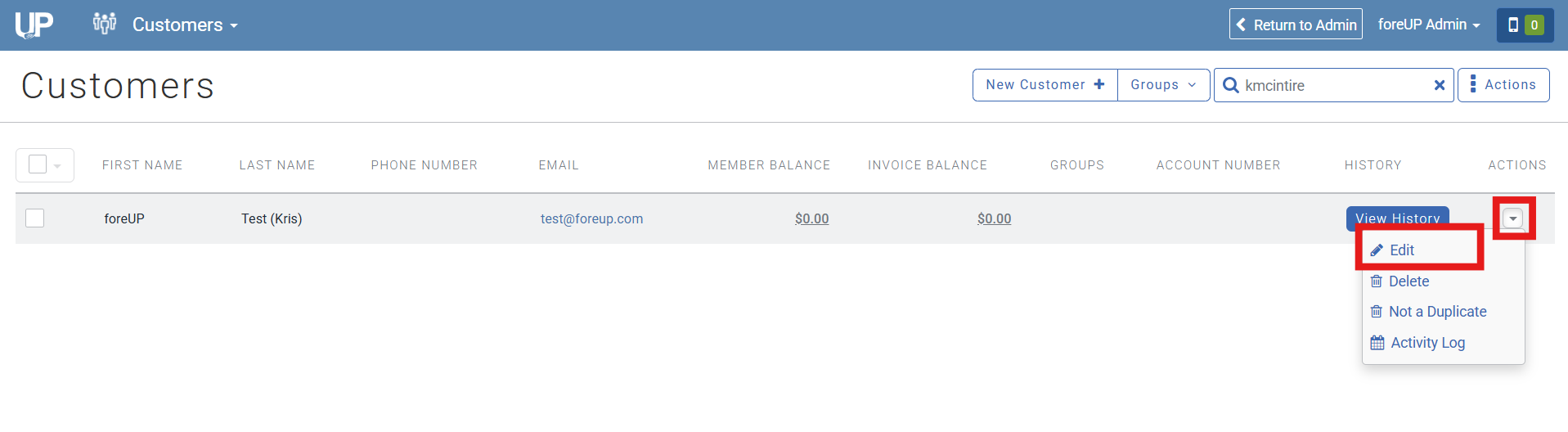Click into the kmcintire search field

pos(1333,85)
